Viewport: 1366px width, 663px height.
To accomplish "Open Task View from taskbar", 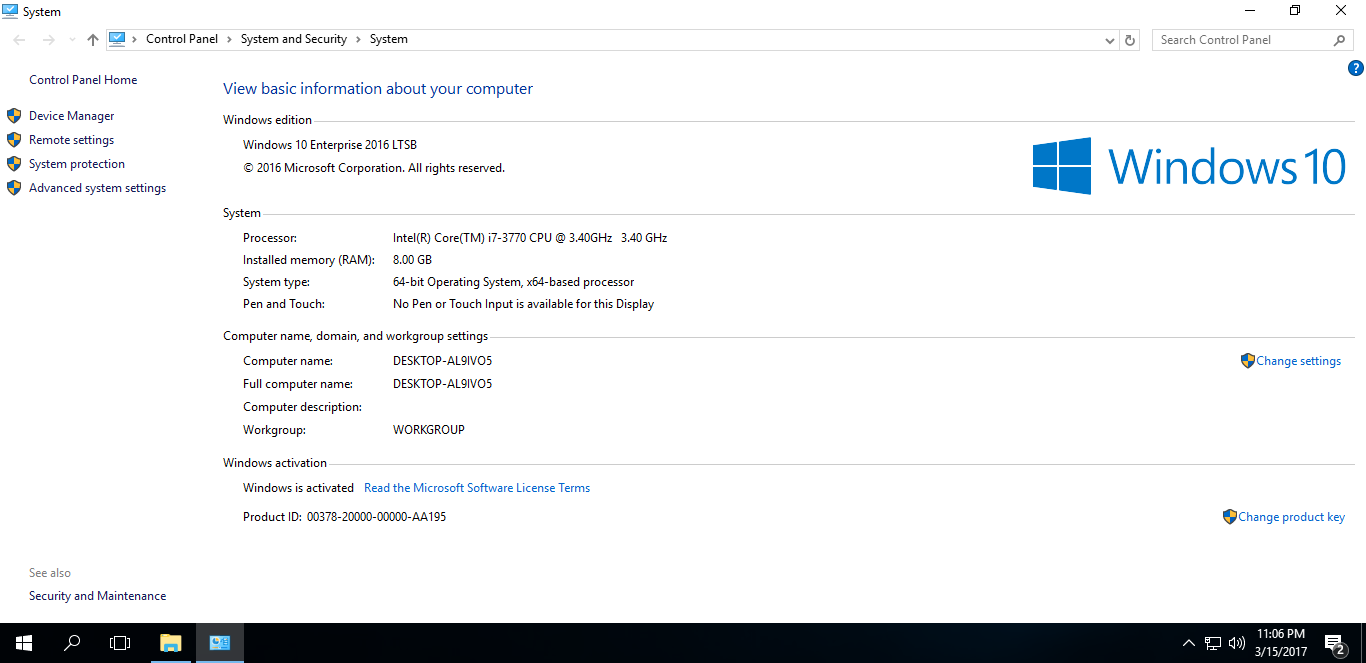I will (120, 643).
